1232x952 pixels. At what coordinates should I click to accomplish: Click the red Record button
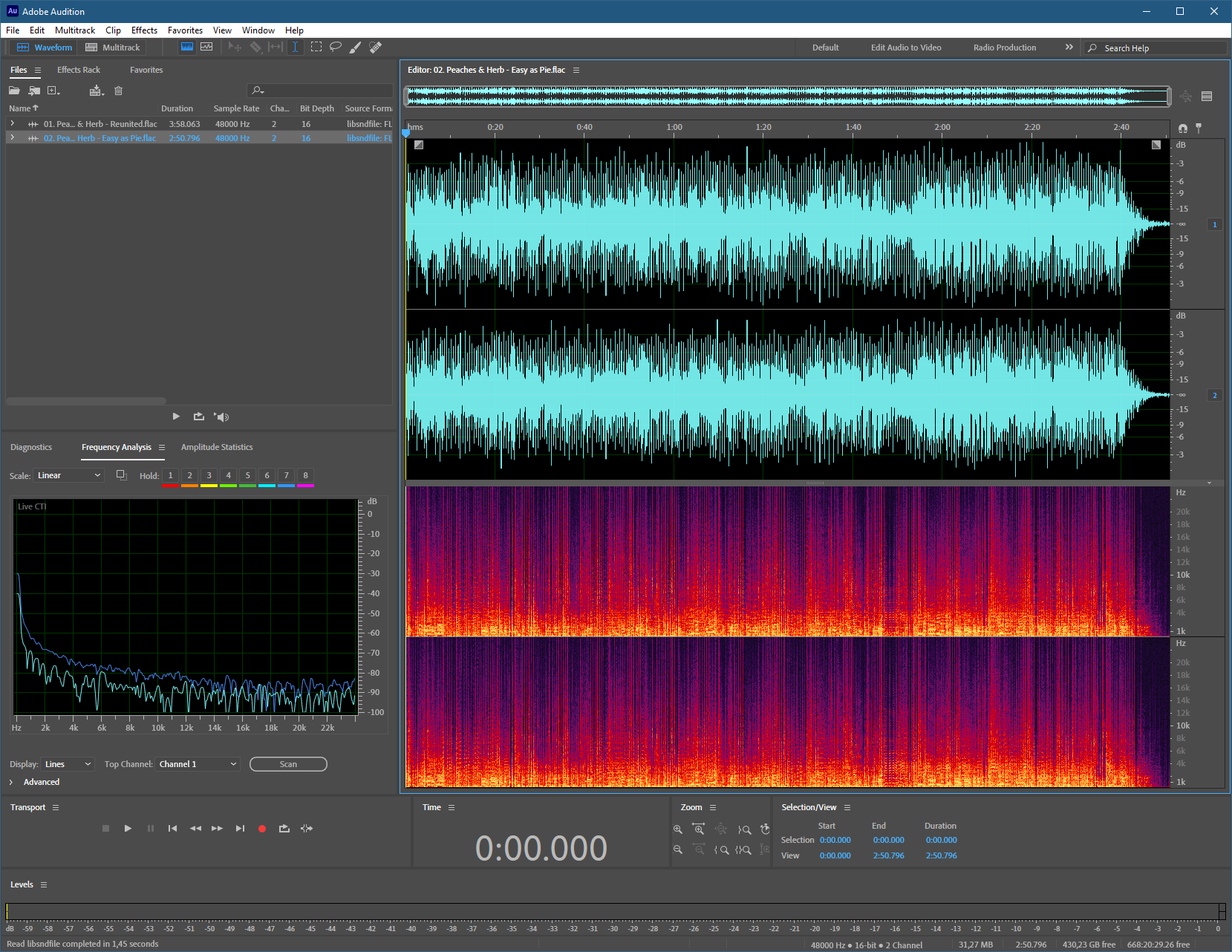point(261,829)
